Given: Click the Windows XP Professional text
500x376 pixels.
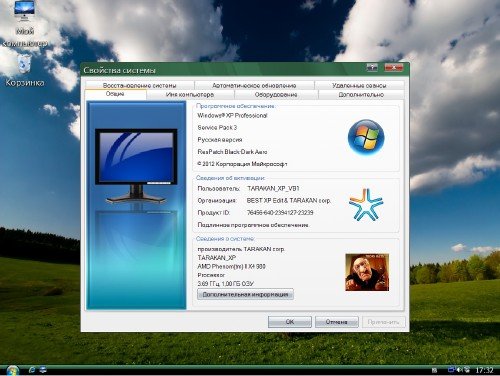Looking at the screenshot, I should click(232, 115).
